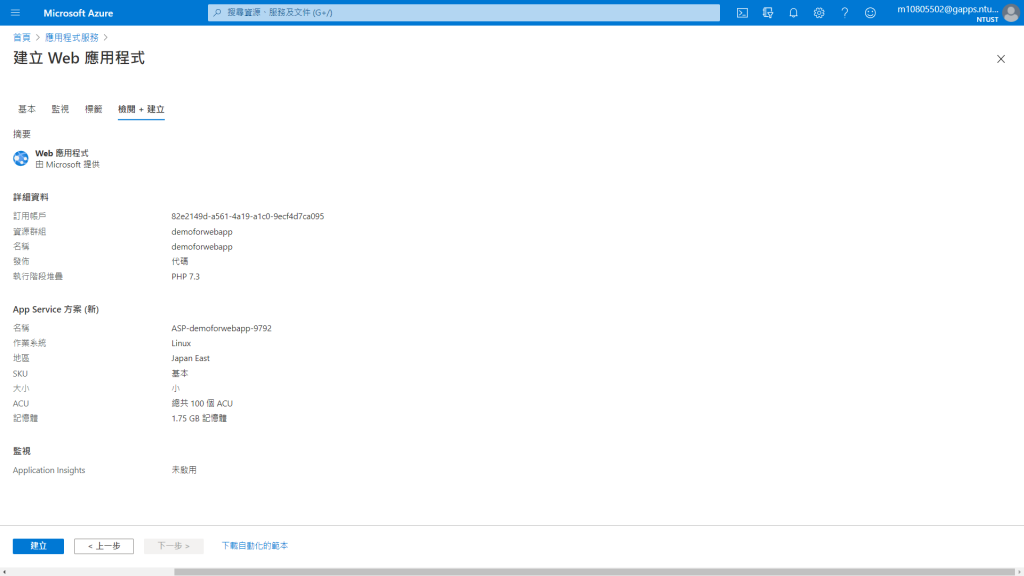The height and width of the screenshot is (576, 1024).
Task: Click the 未啟用 Application Insights value
Action: (184, 470)
